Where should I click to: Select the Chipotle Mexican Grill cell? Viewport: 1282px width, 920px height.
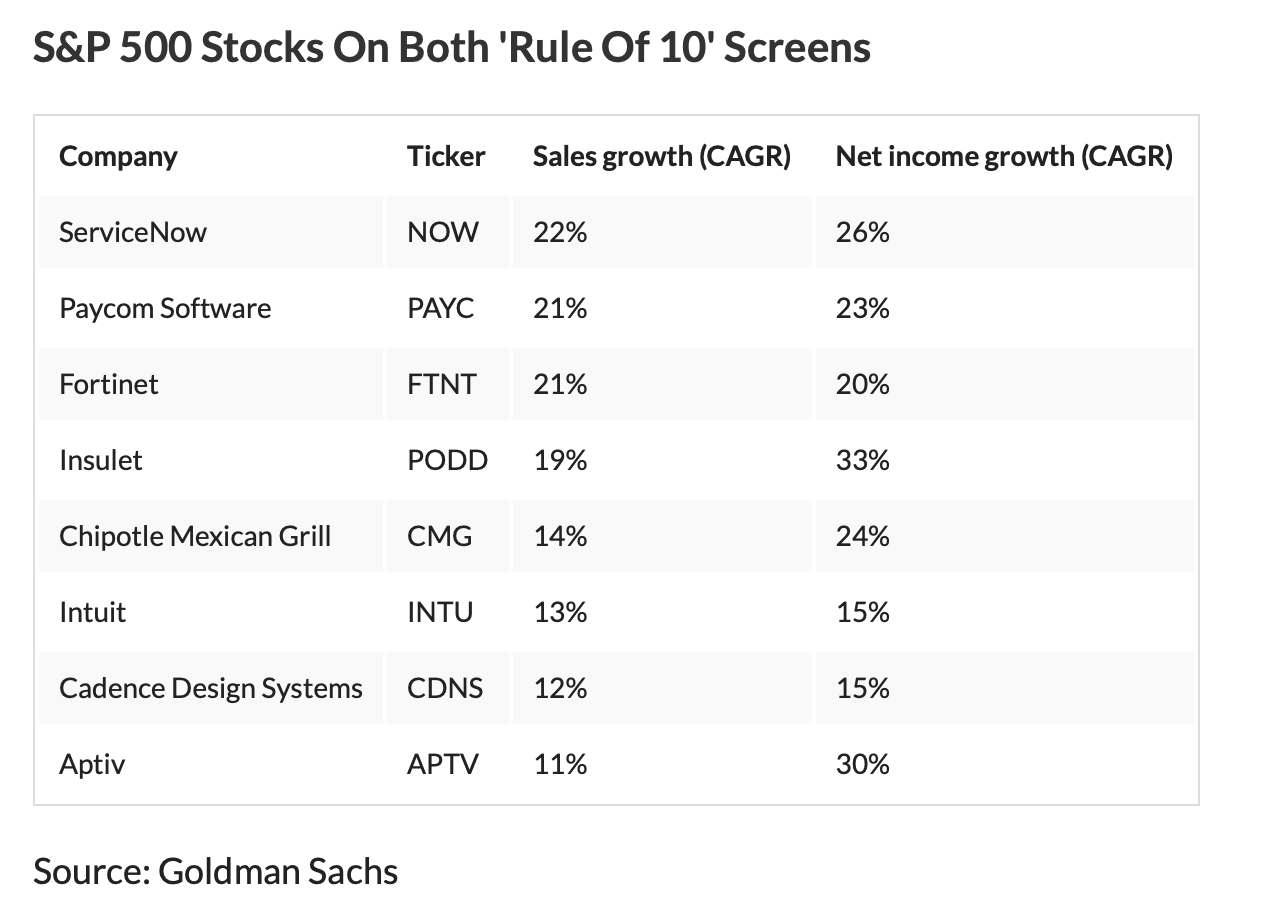point(195,537)
